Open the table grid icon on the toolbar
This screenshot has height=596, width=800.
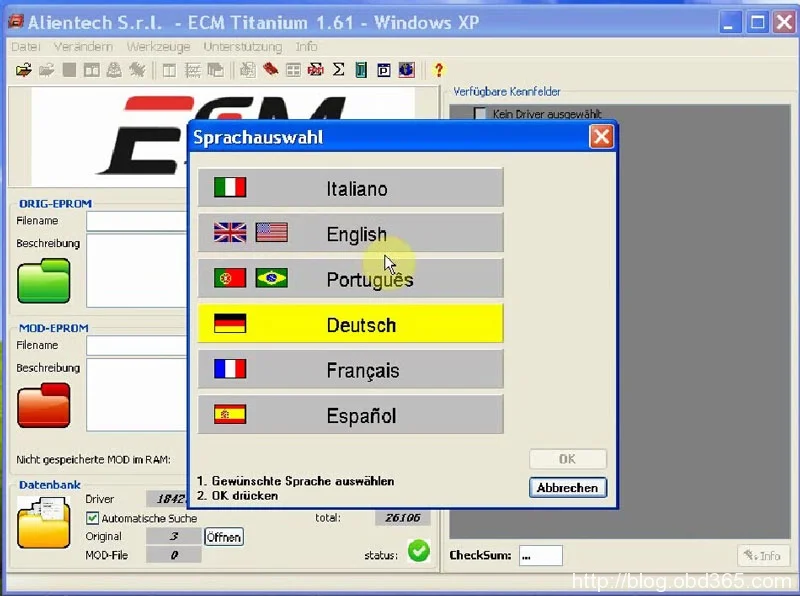[292, 69]
